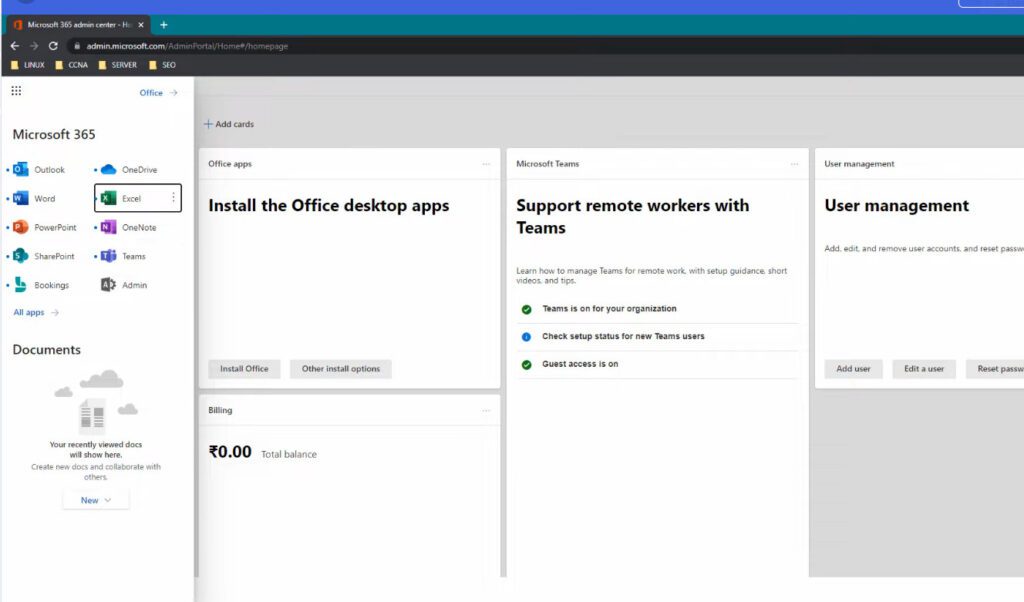Image resolution: width=1024 pixels, height=602 pixels.
Task: Go back using the browser back arrow
Action: point(14,46)
